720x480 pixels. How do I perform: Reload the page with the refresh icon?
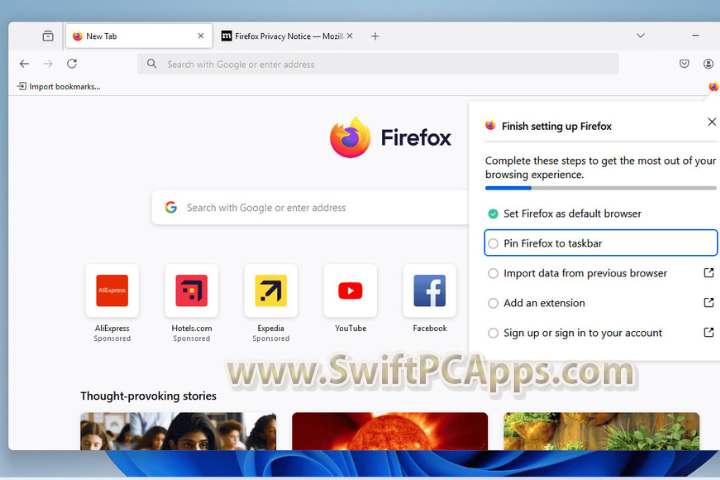click(72, 64)
